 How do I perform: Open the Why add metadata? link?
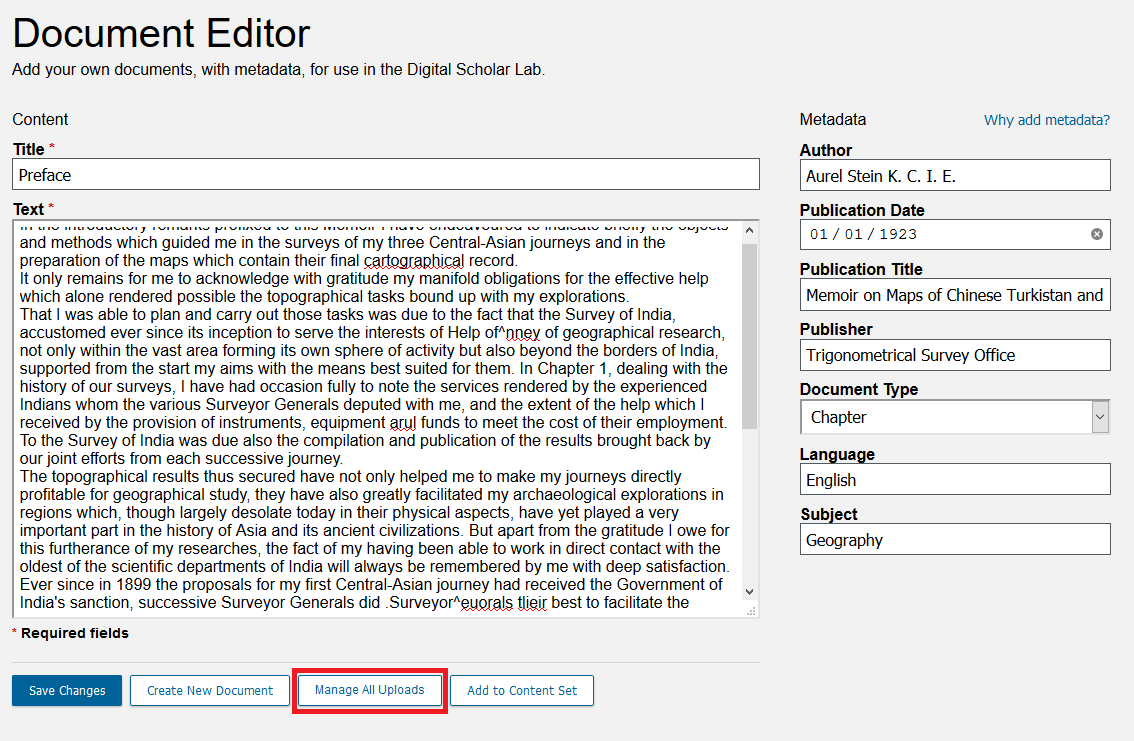(x=1046, y=119)
